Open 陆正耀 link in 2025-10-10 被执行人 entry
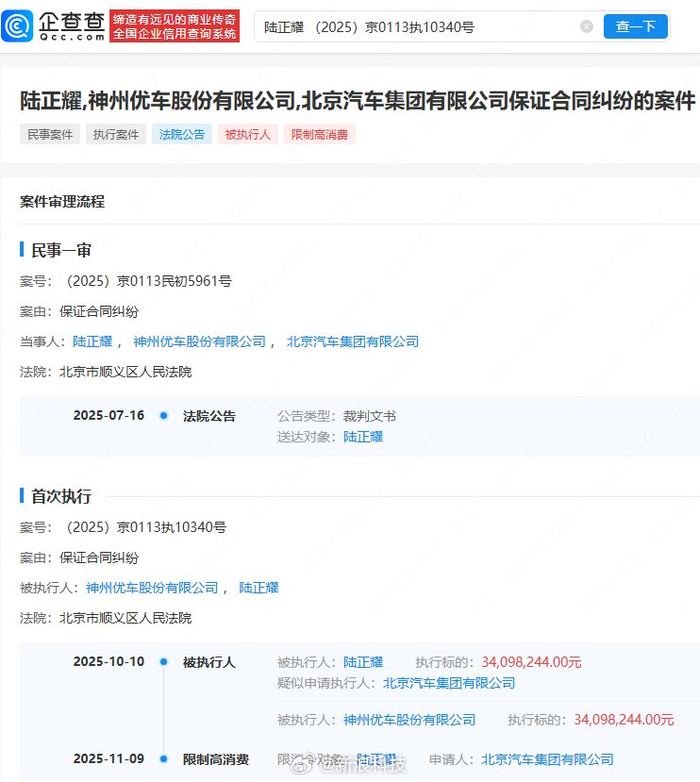Viewport: 700px width, 782px height. pos(363,662)
